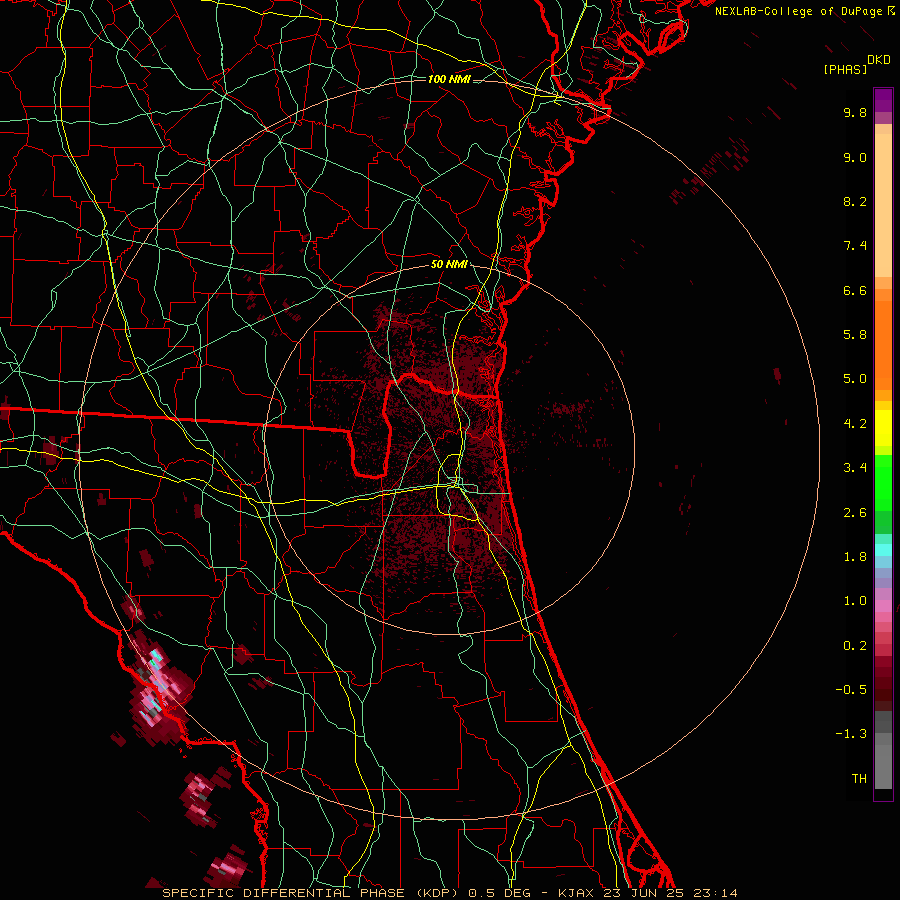Pick the purple swatch at the top of the color bar
The height and width of the screenshot is (900, 900).
pyautogui.click(x=883, y=100)
